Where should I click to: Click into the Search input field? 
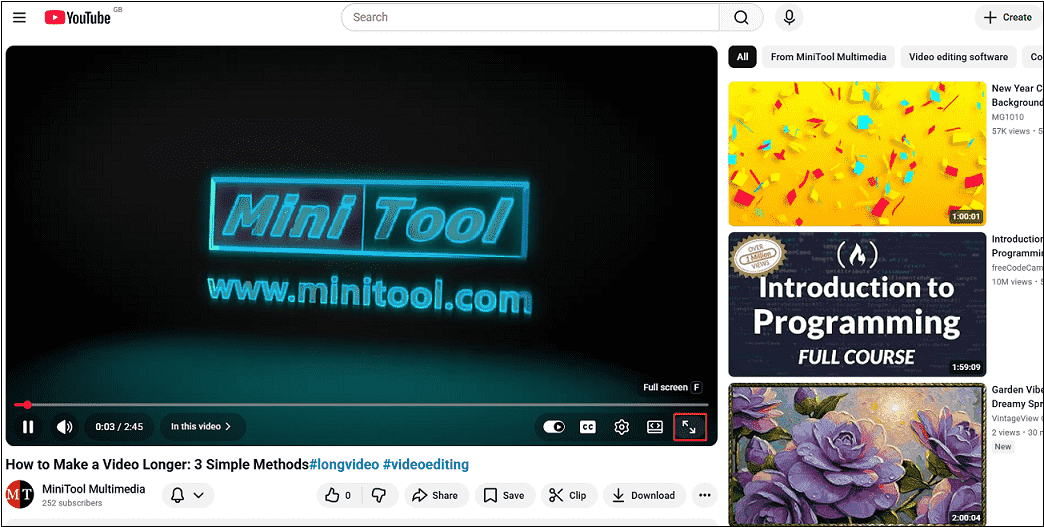tap(530, 17)
